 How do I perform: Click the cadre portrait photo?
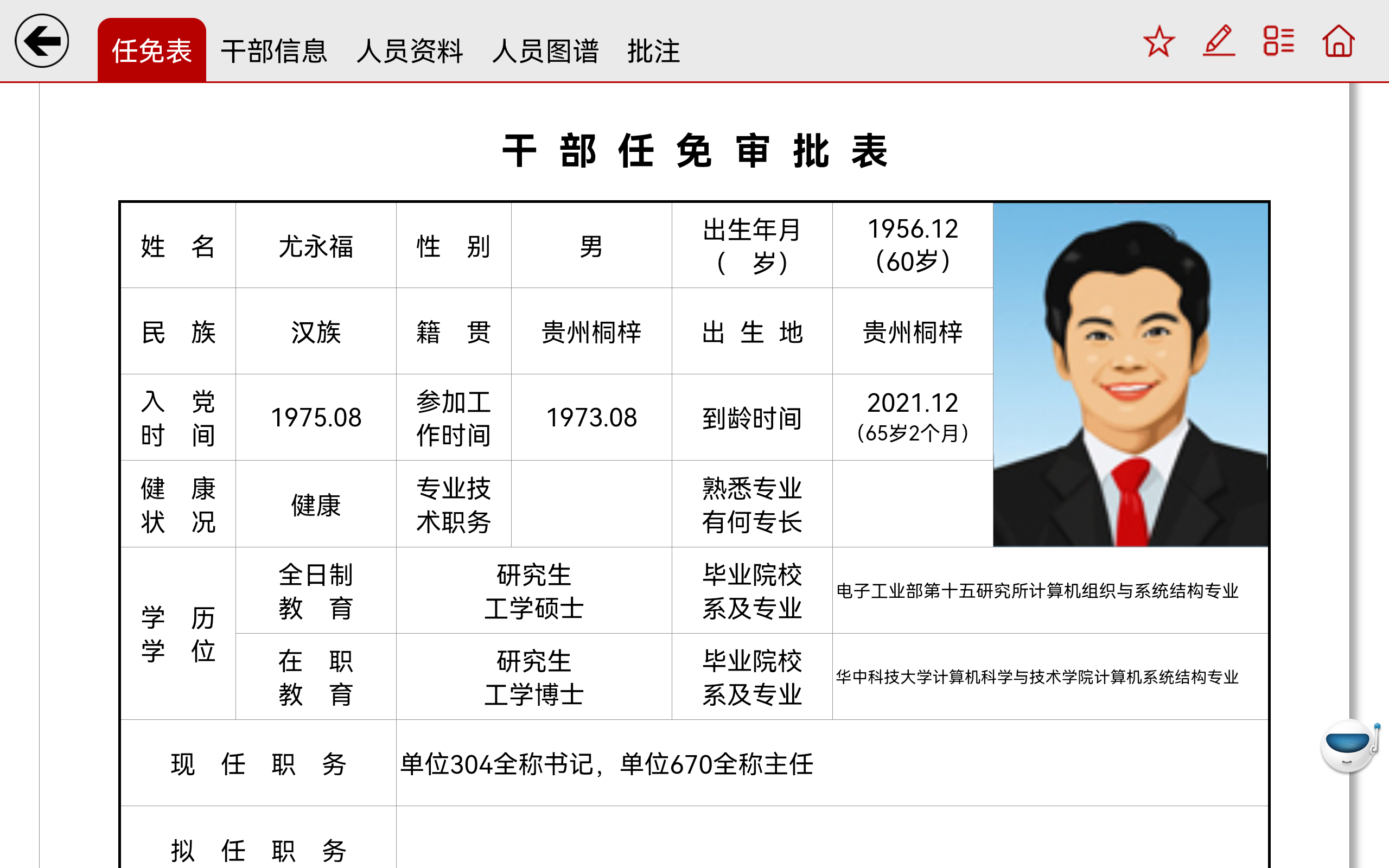[1130, 374]
